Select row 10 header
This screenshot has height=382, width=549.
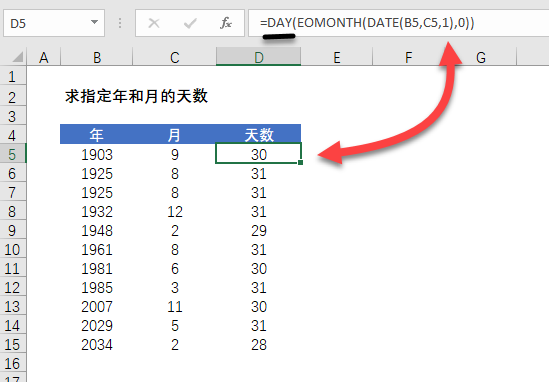pyautogui.click(x=12, y=249)
